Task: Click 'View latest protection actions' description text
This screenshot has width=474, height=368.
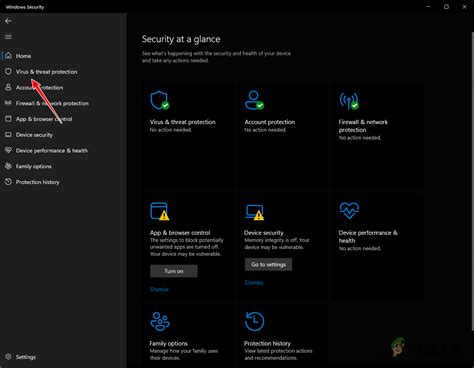Action: pyautogui.click(x=278, y=354)
